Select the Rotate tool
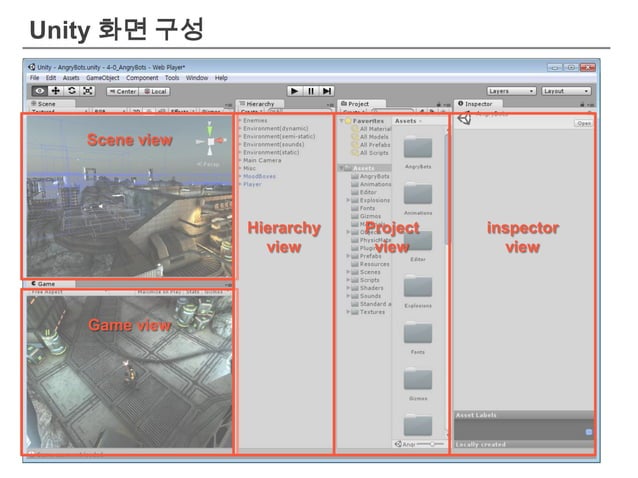 pyautogui.click(x=72, y=91)
